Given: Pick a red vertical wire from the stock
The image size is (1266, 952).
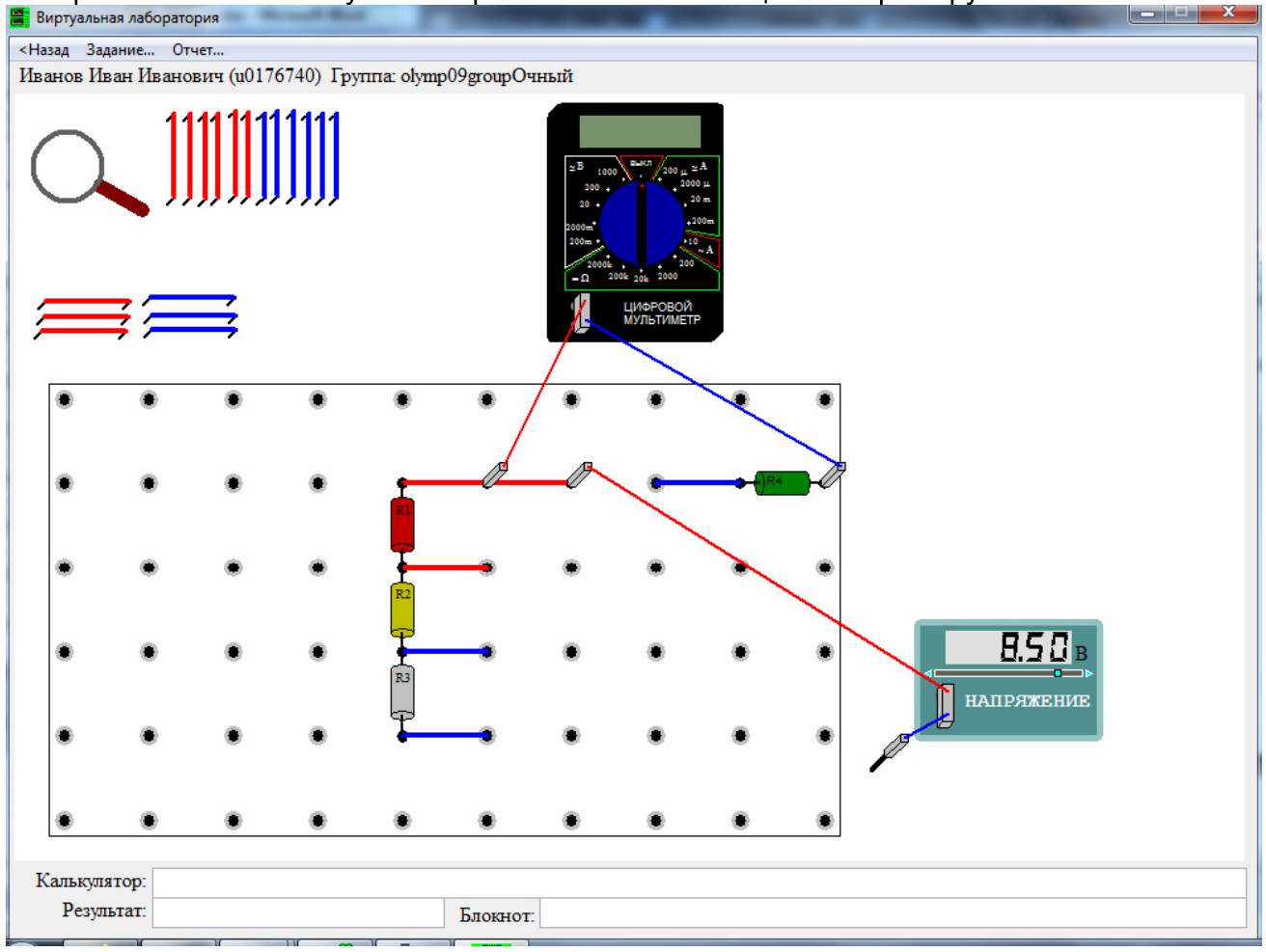Looking at the screenshot, I should pyautogui.click(x=172, y=158).
